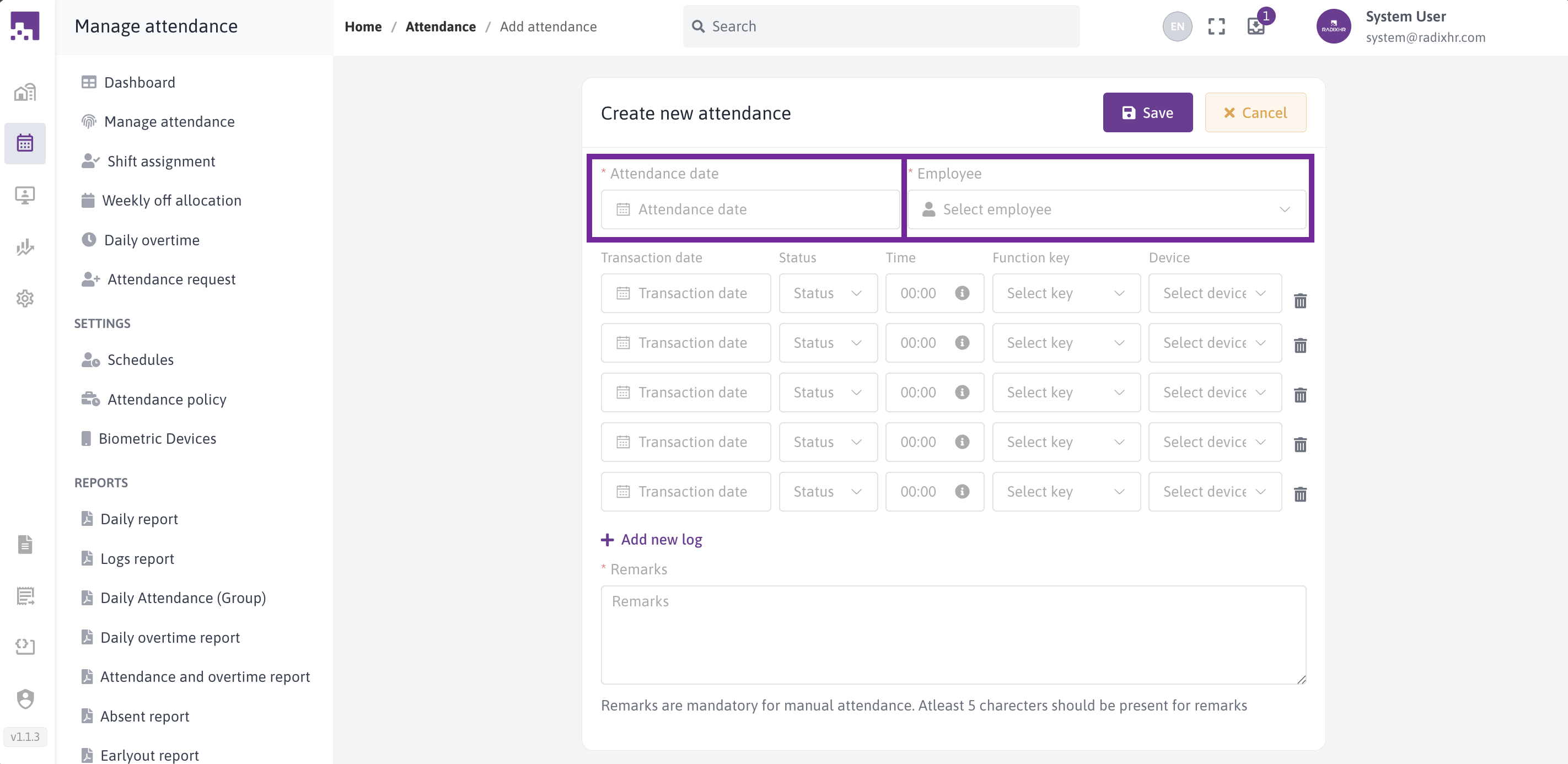Viewport: 1568px width, 764px height.
Task: Click the info icon in the first Time field
Action: tap(962, 293)
